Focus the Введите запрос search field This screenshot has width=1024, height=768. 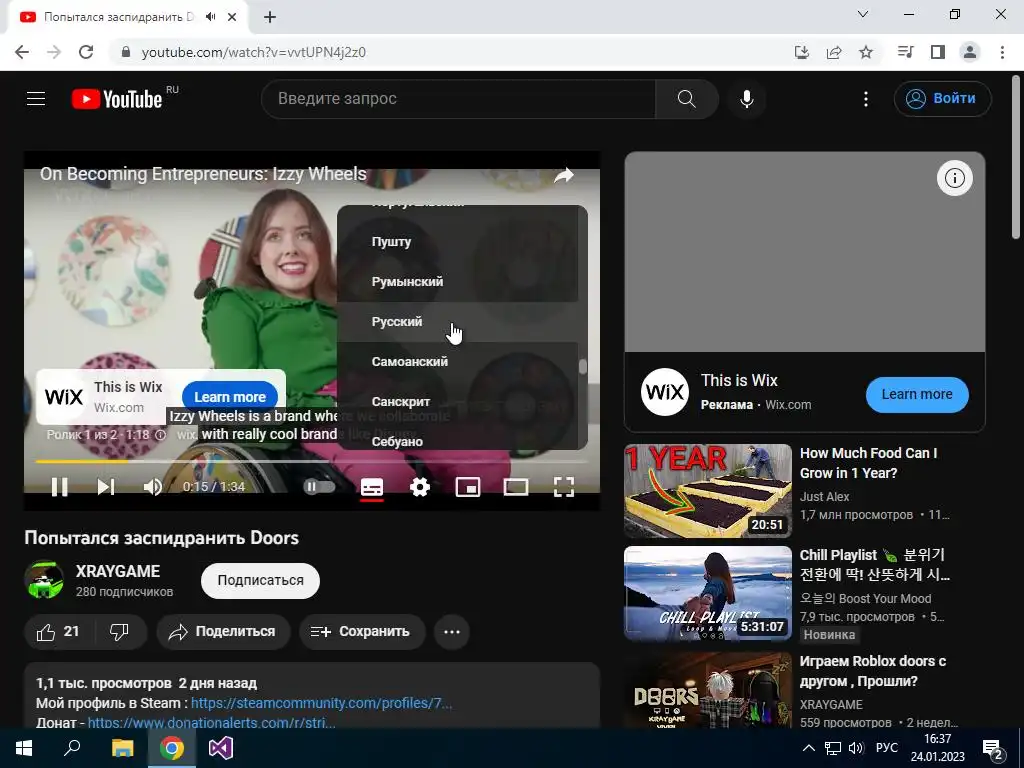click(458, 99)
